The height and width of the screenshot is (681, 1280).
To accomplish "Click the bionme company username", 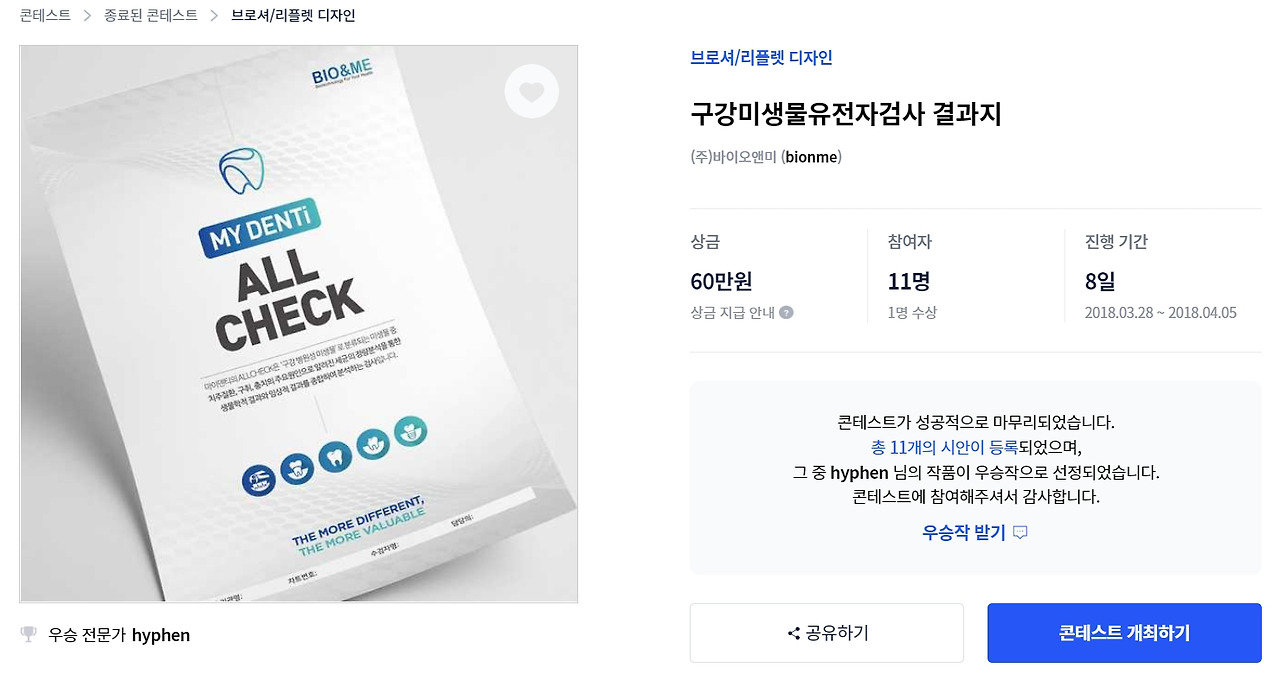I will [x=812, y=157].
